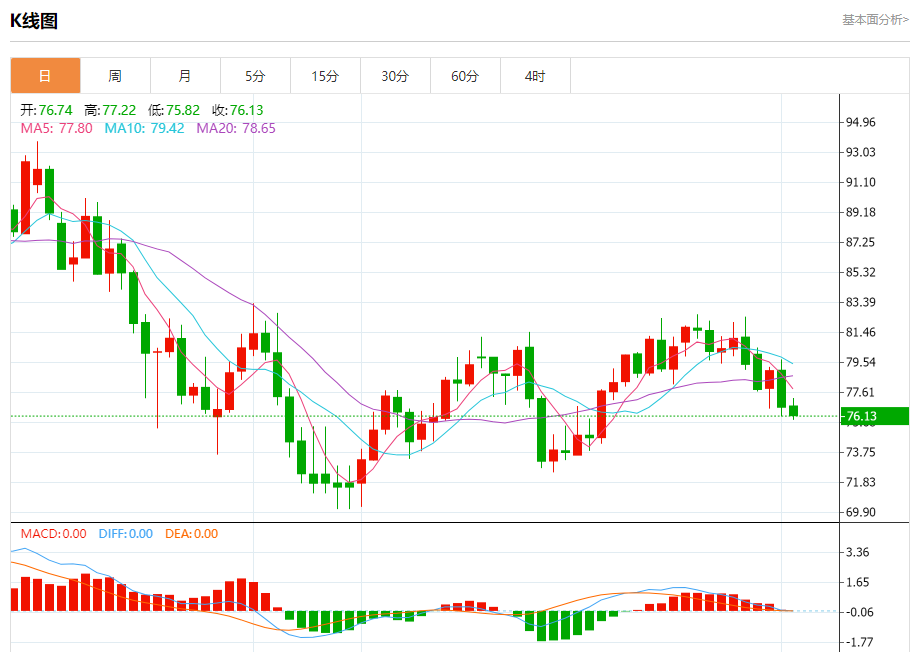Click the DEA:0.00 indicator label

[191, 533]
